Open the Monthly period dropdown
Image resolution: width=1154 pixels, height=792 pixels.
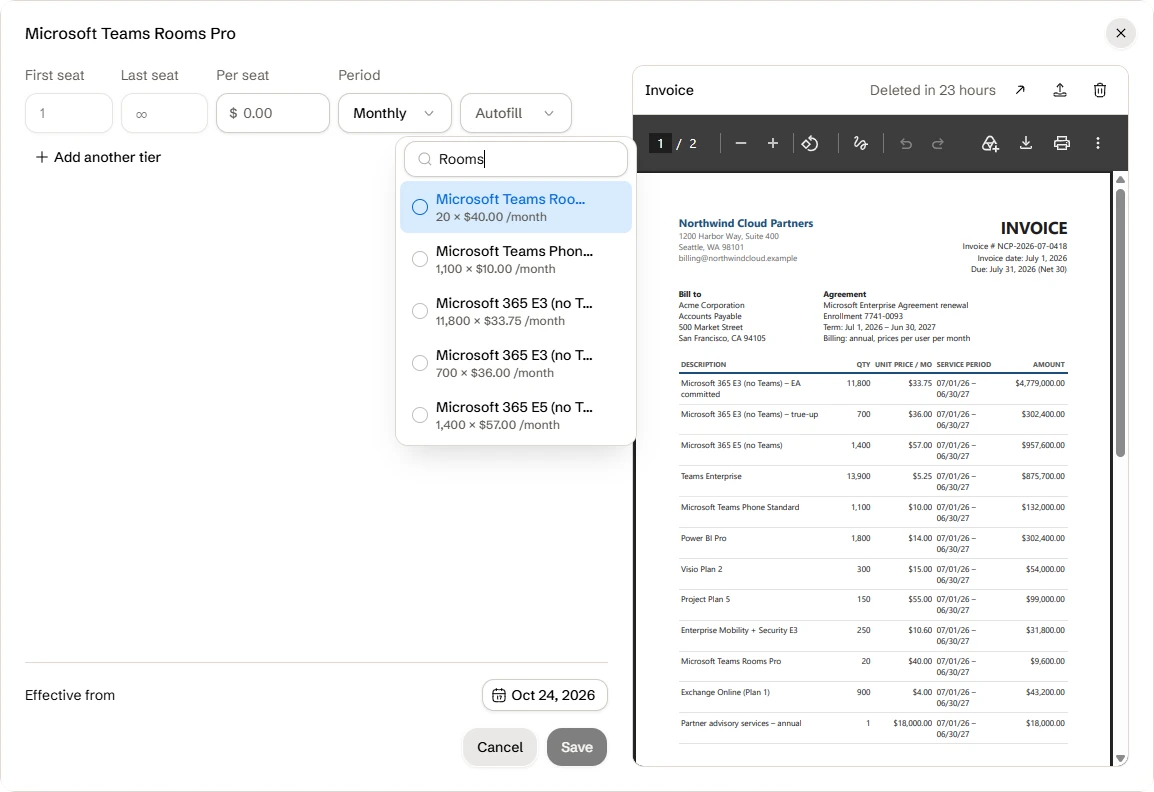[x=394, y=113]
